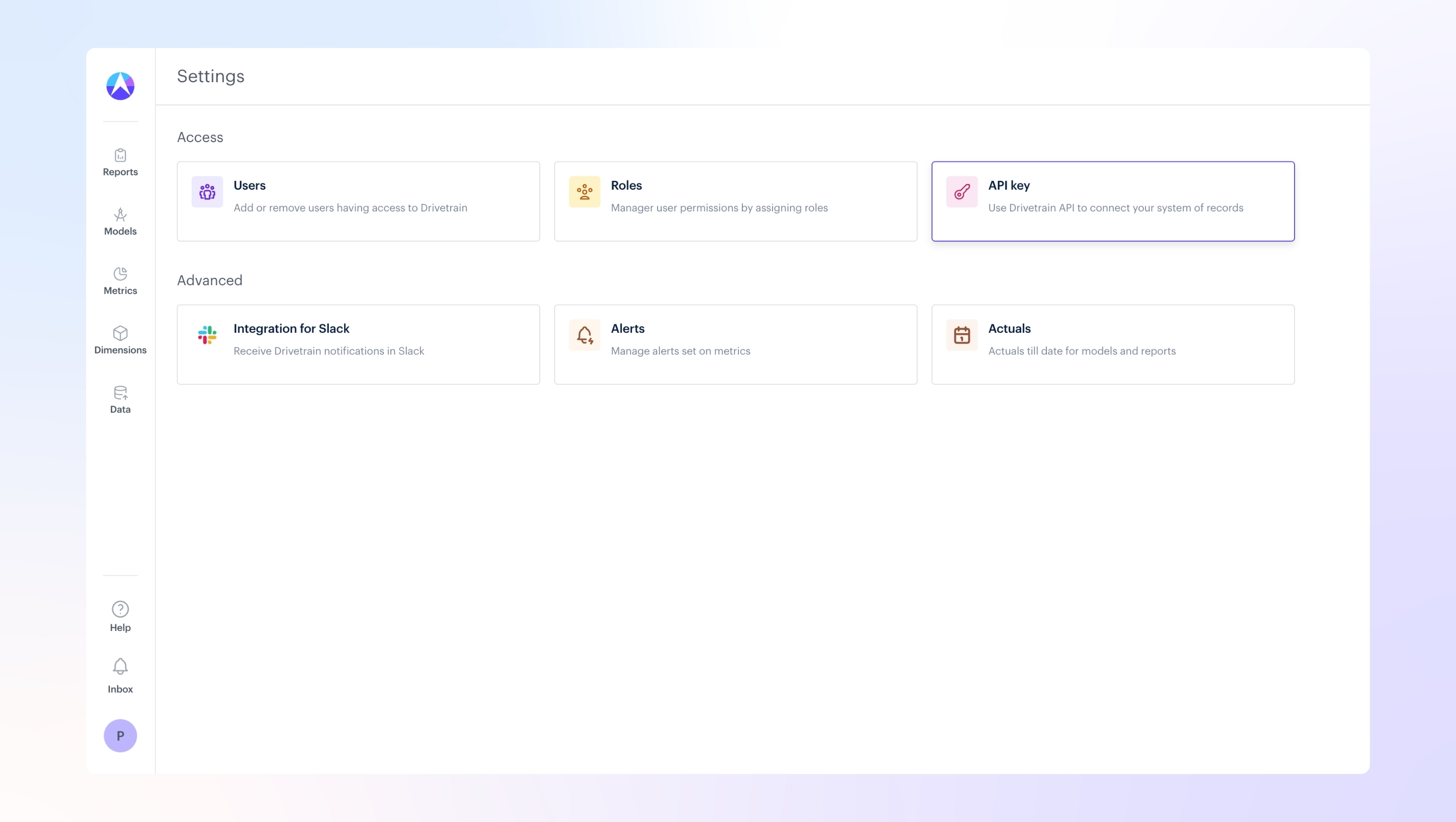The image size is (1456, 822).
Task: Click the purple Users group icon
Action: pos(207,192)
